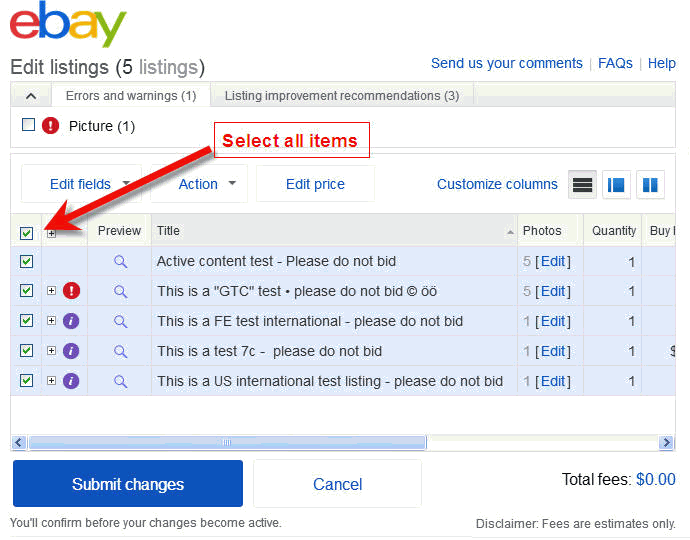Click the Submit changes button
This screenshot has height=540, width=690.
pyautogui.click(x=128, y=484)
